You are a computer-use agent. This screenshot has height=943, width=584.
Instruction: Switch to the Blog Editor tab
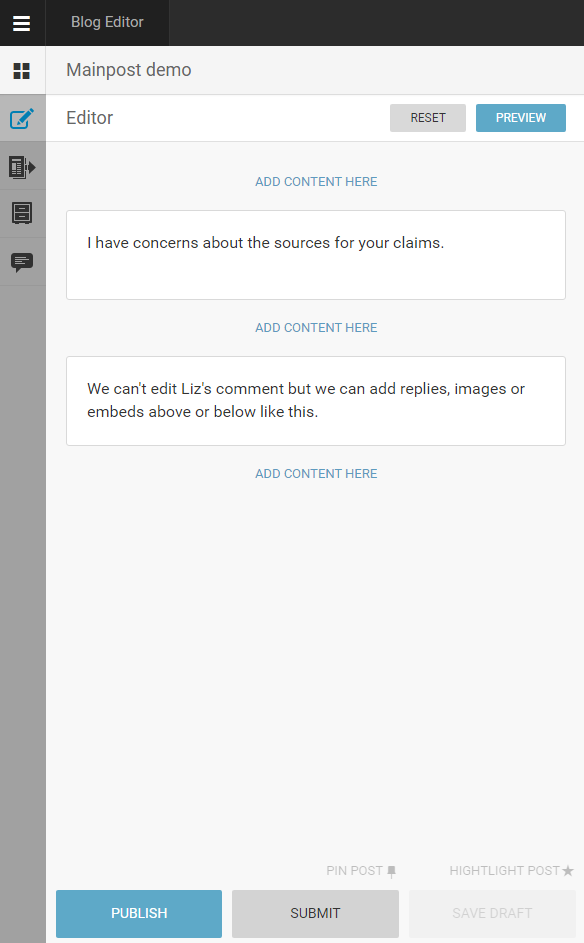(107, 22)
